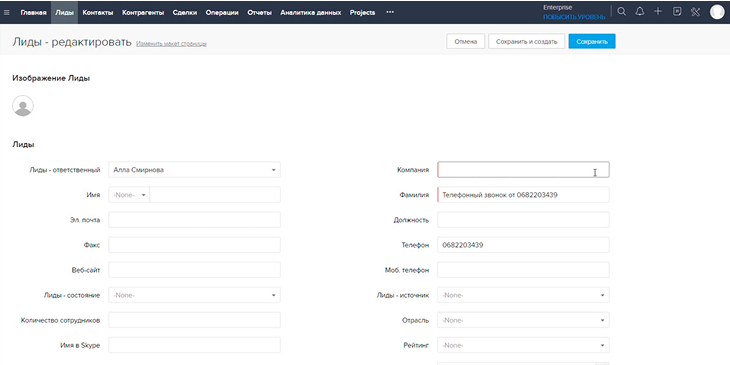Viewport: 730px width, 365px height.
Task: Open the Лиды - ответственный dropdown
Action: [194, 170]
